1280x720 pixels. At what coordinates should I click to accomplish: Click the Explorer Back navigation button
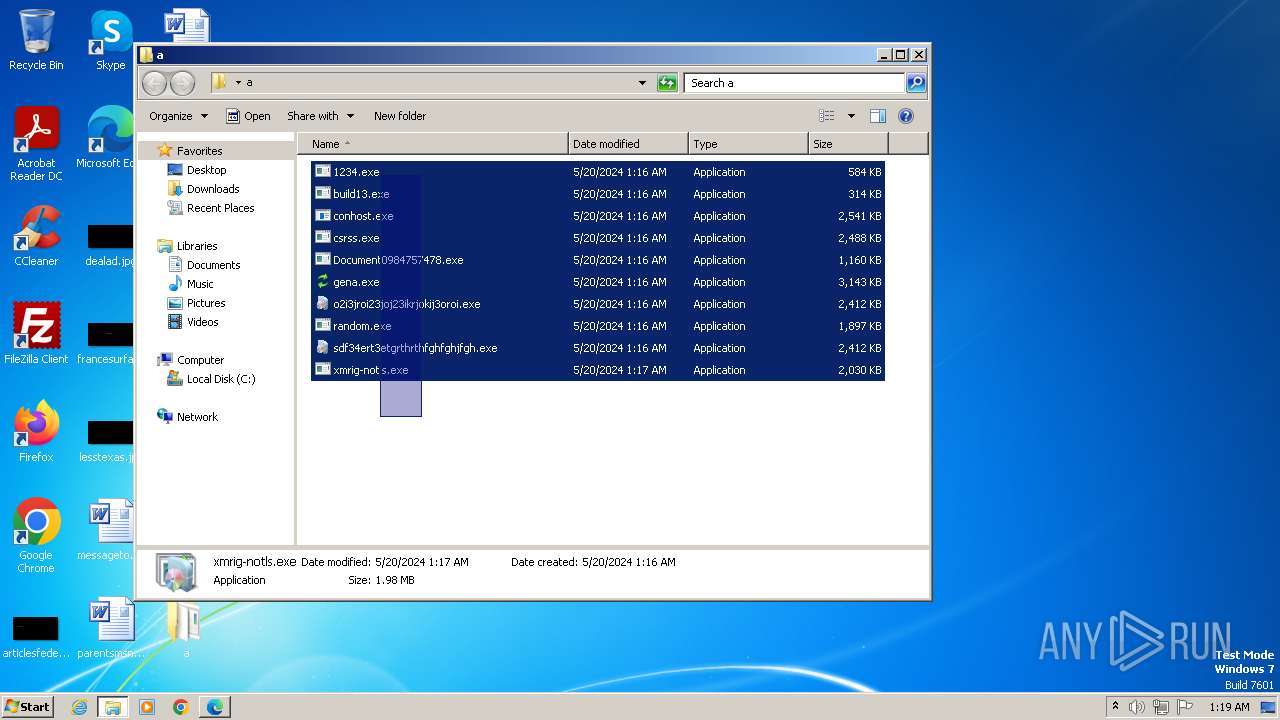(x=154, y=83)
